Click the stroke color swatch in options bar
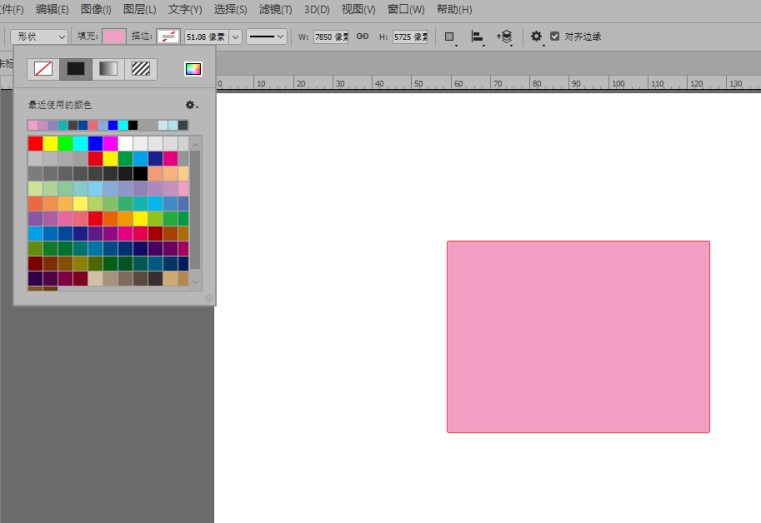The width and height of the screenshot is (761, 523). [168, 36]
